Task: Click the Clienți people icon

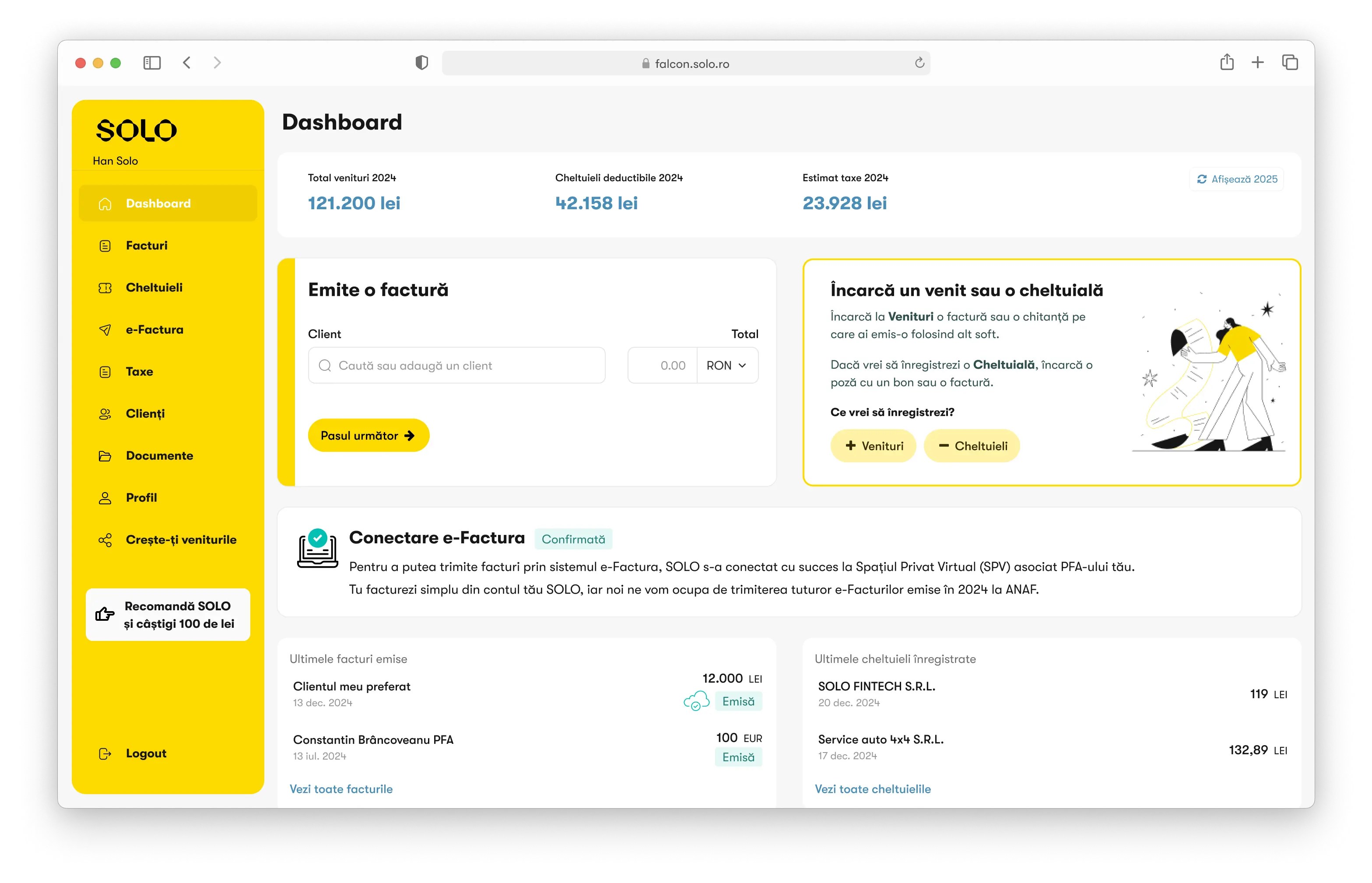Action: pyautogui.click(x=105, y=414)
